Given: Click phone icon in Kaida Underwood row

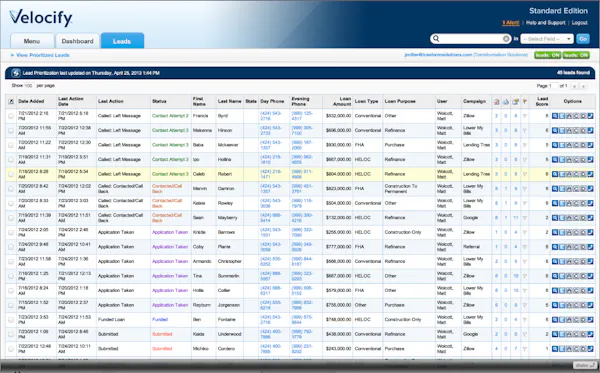Looking at the screenshot, I should coord(590,334).
